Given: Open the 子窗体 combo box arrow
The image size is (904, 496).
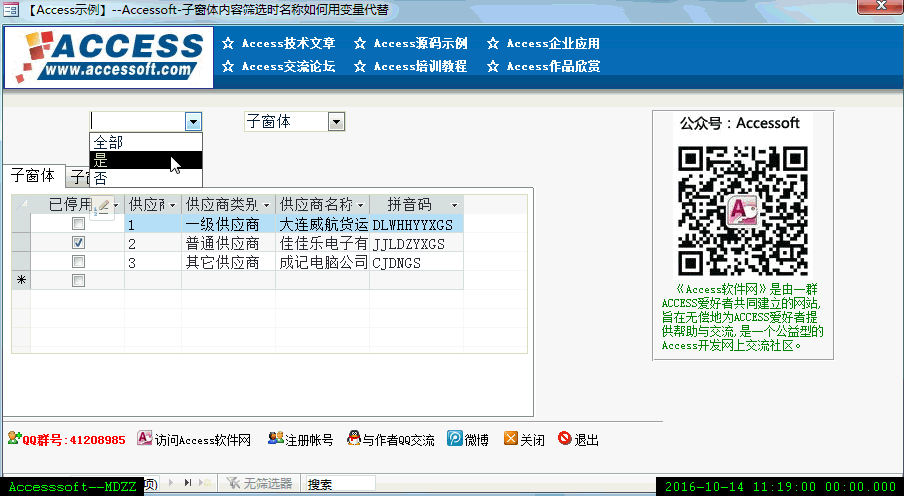Looking at the screenshot, I should pyautogui.click(x=336, y=122).
